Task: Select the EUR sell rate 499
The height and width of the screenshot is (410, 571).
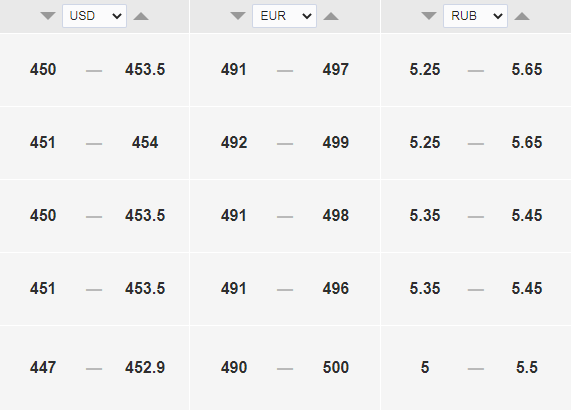Action: coord(336,142)
